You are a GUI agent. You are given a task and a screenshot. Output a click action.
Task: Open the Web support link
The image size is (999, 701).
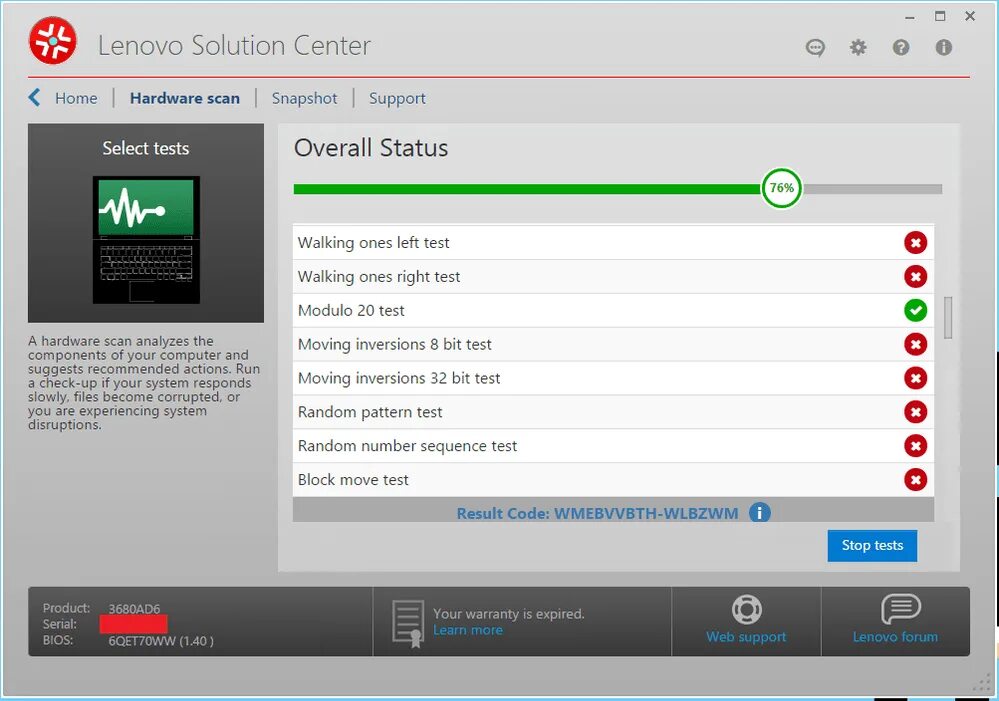pos(746,637)
